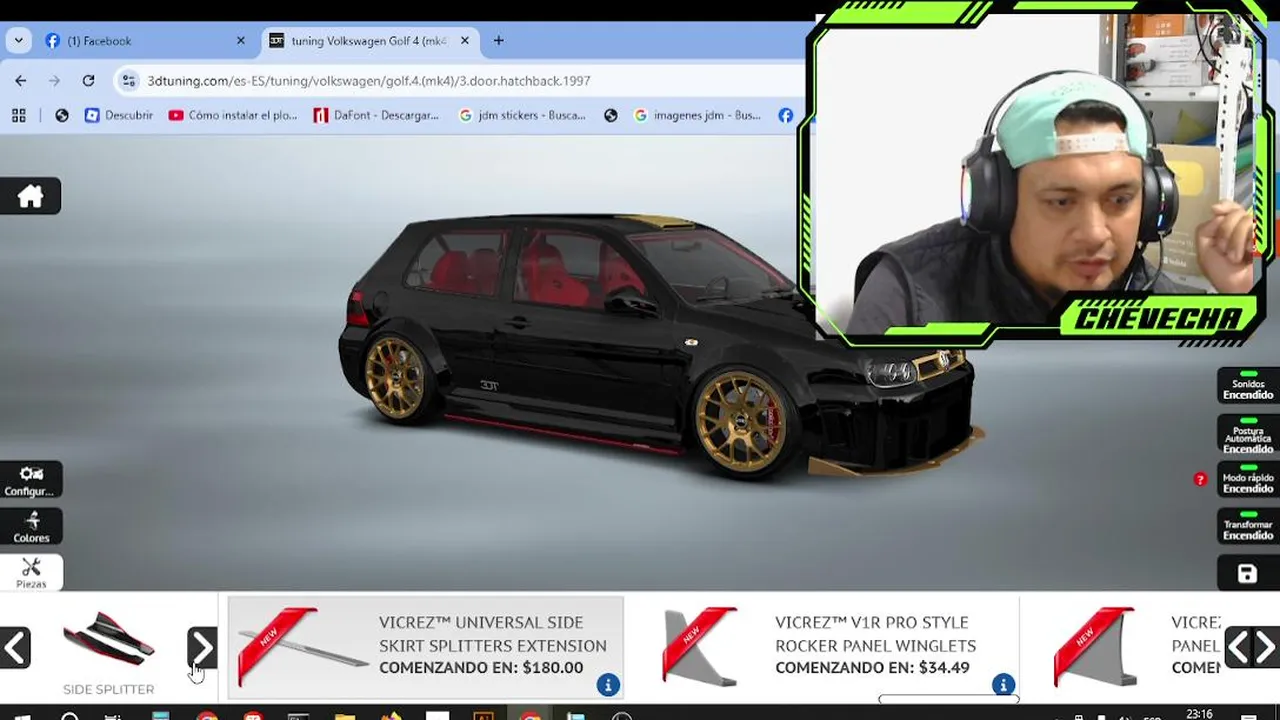Click the system clock showing 23:16

coord(1199,714)
